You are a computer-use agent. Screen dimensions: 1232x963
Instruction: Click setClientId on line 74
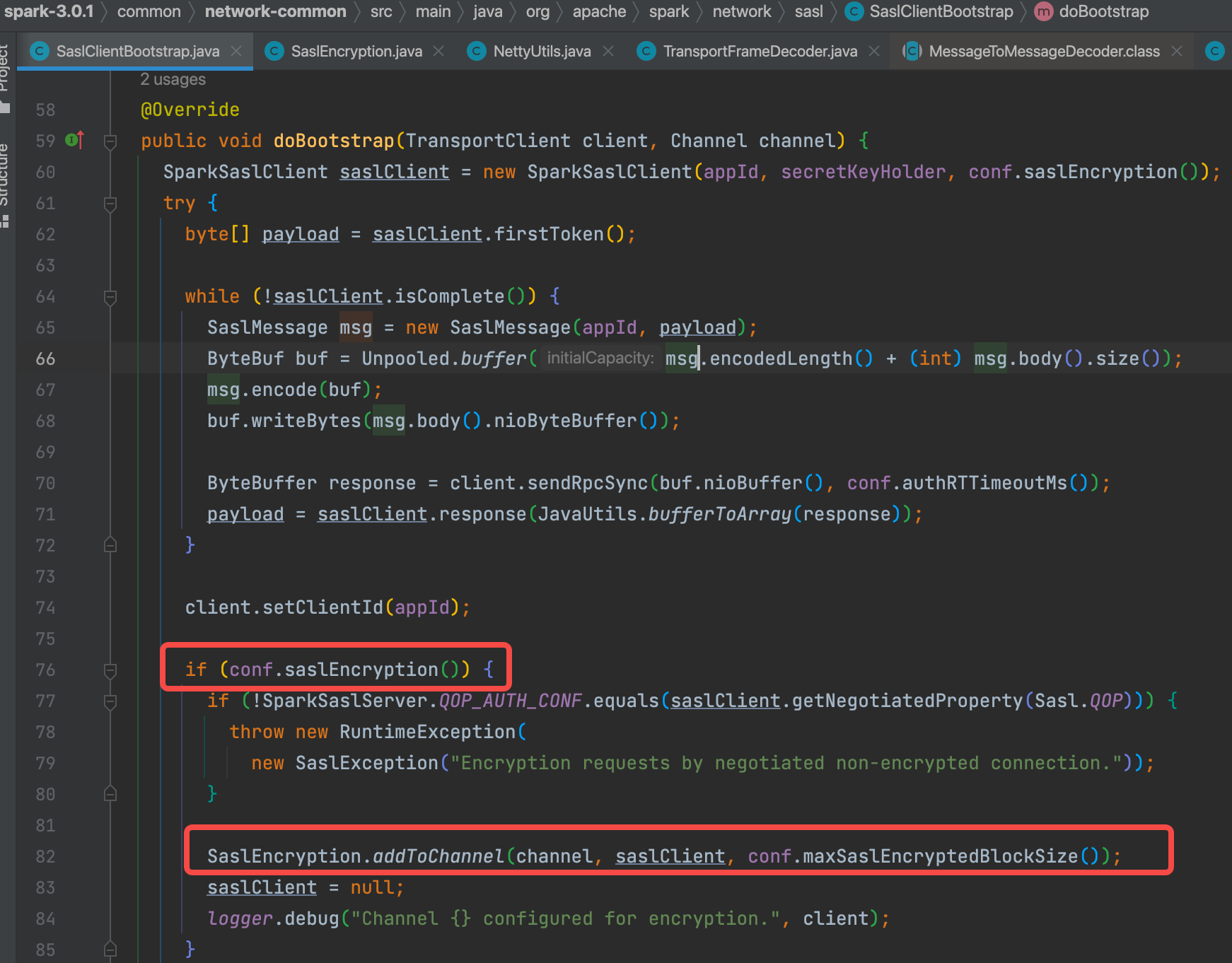coord(322,607)
